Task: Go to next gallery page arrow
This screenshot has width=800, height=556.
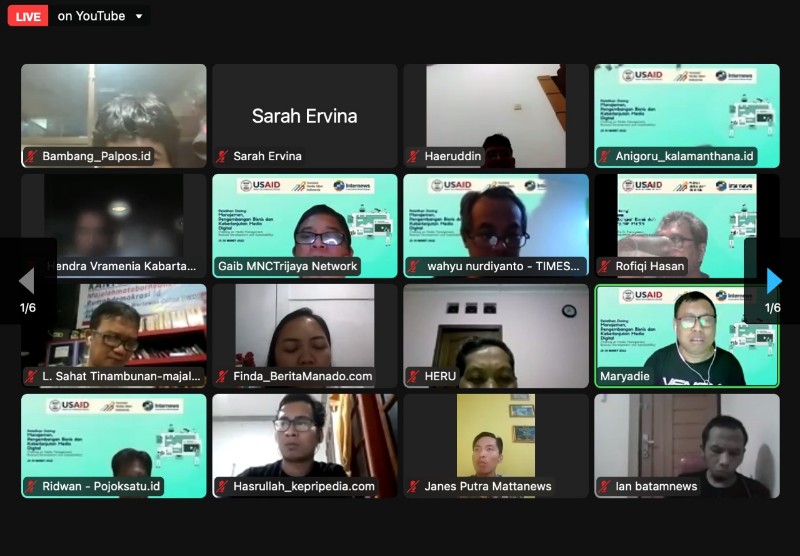Action: pos(773,281)
